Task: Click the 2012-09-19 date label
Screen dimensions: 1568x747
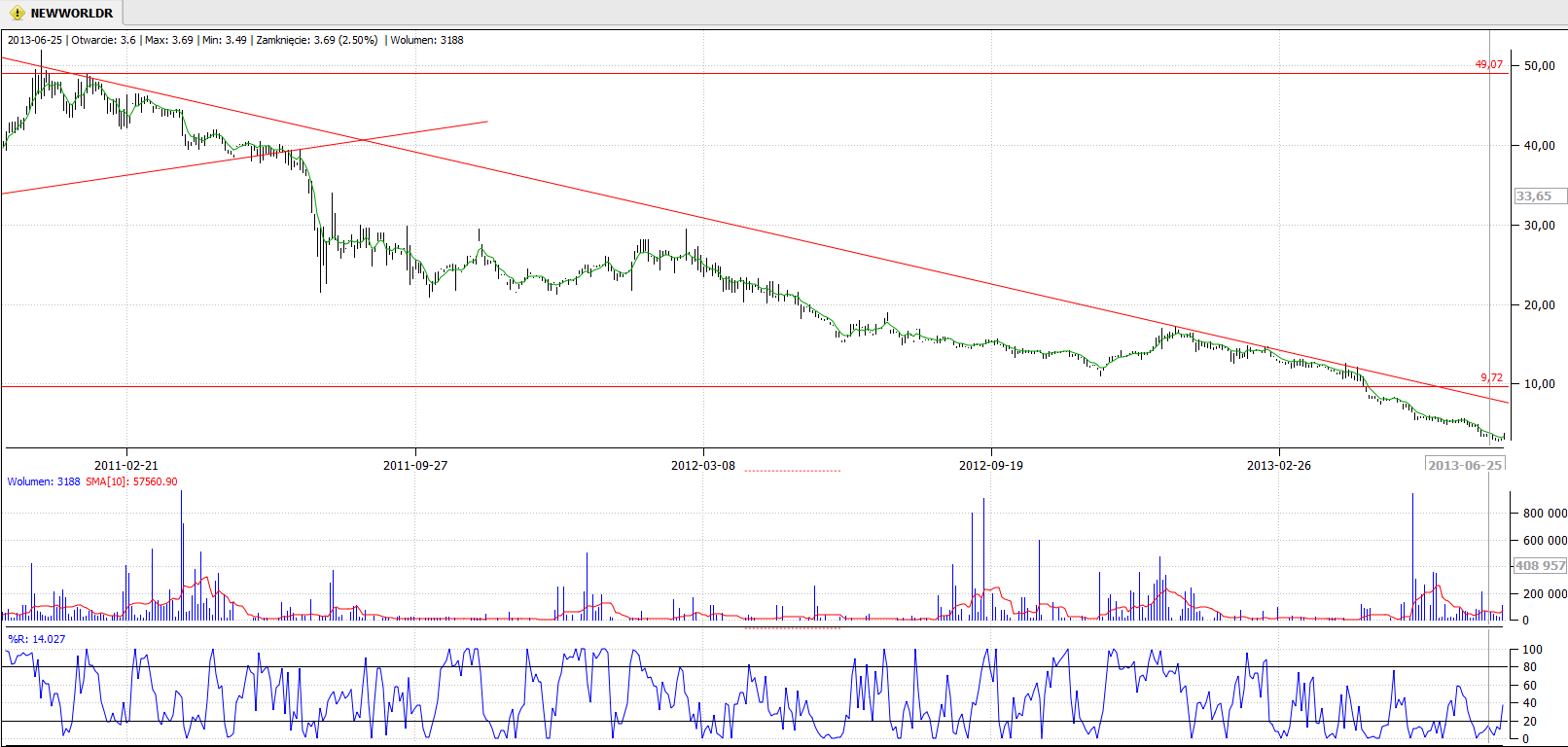Action: [991, 465]
